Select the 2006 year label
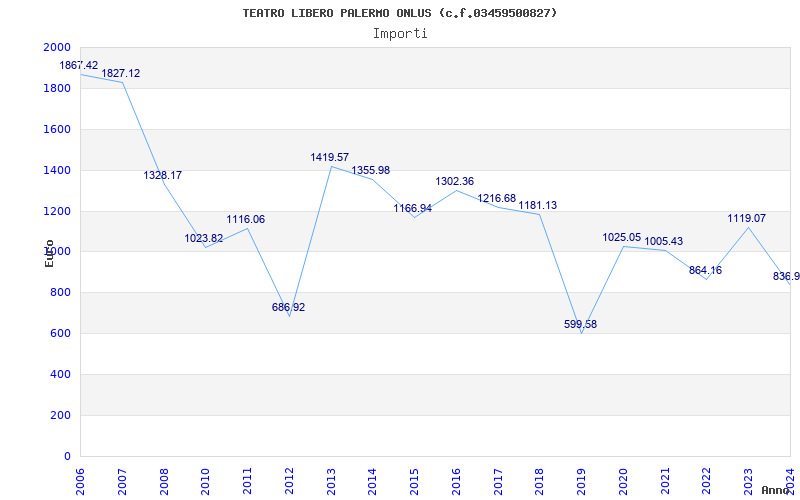The image size is (800, 500). pos(81,482)
